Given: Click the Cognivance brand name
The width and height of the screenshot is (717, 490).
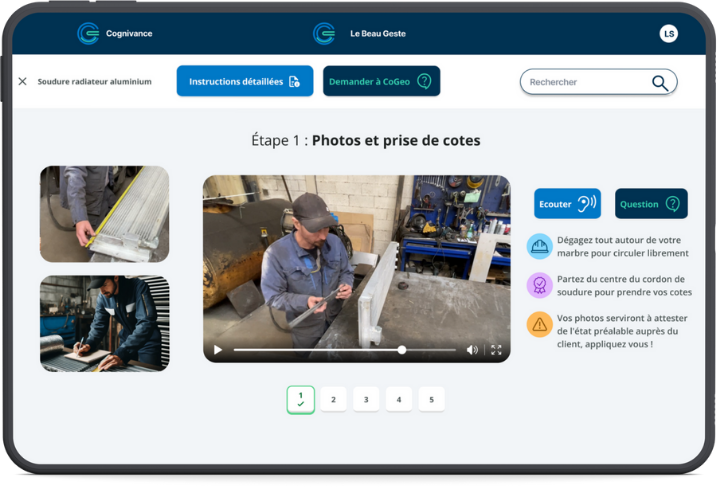Looking at the screenshot, I should 129,33.
